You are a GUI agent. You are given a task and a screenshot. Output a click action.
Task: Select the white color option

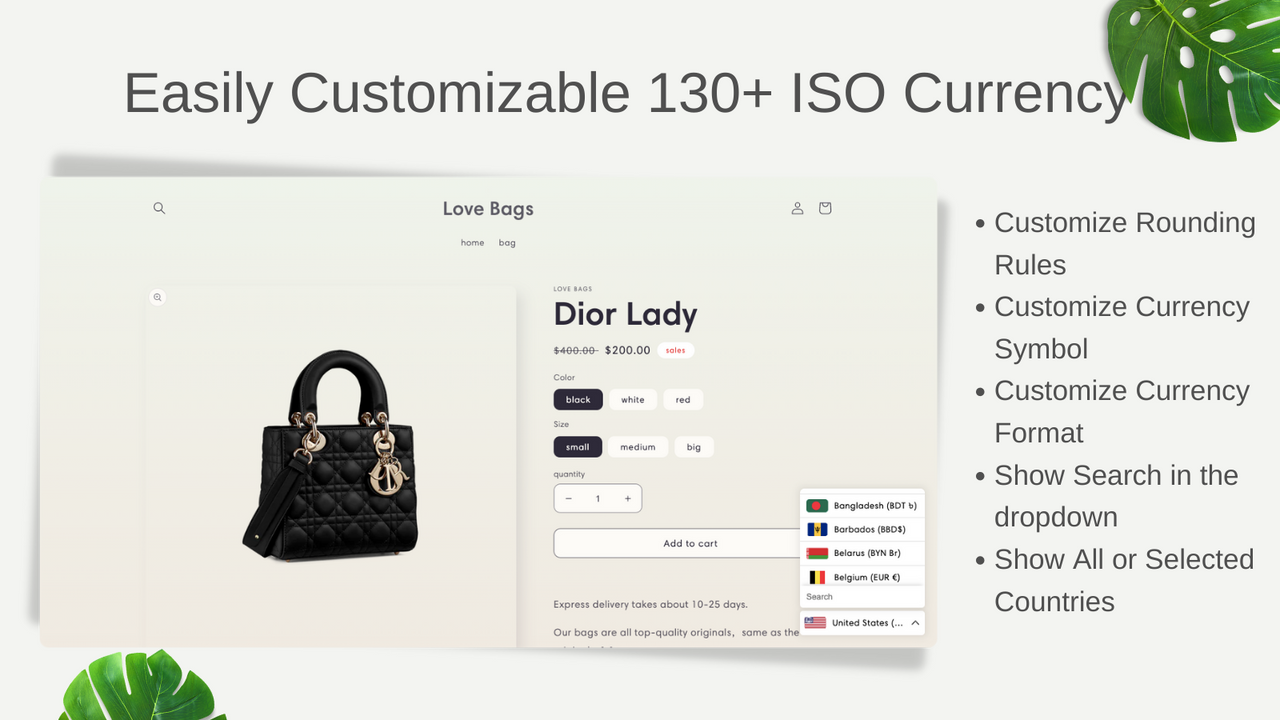[x=633, y=399]
